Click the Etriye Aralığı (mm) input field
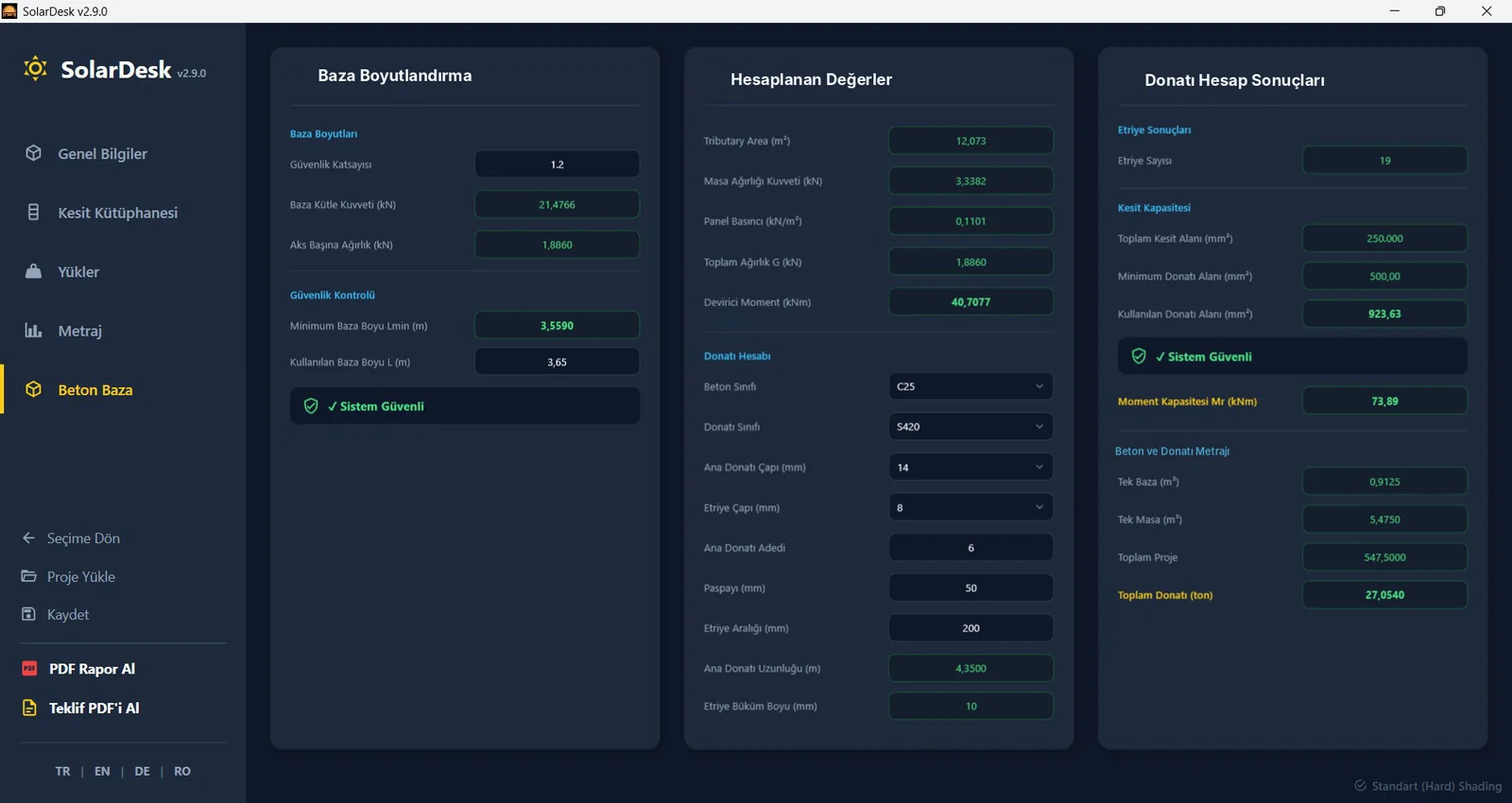 971,628
